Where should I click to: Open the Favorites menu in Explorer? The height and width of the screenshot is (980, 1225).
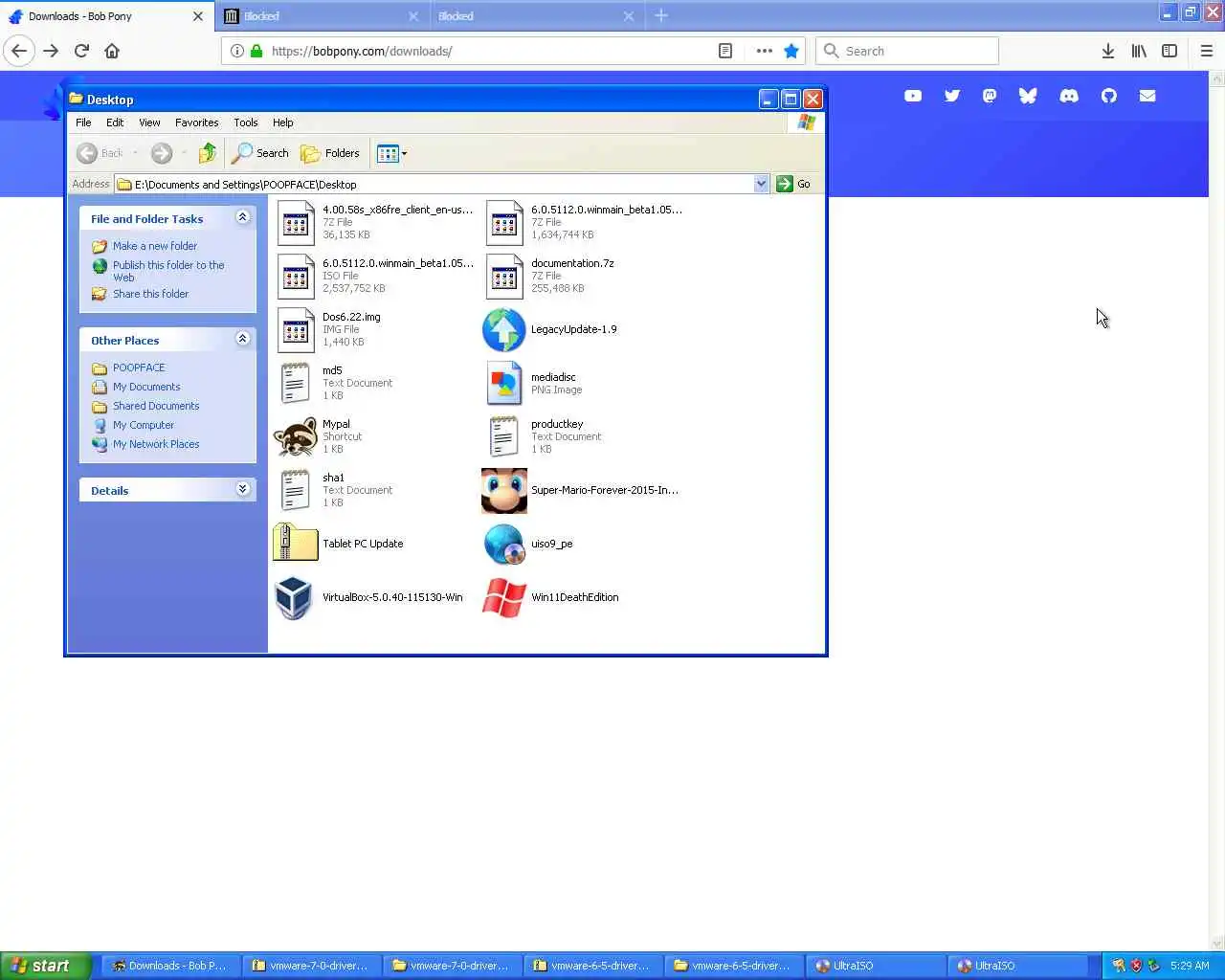click(196, 122)
